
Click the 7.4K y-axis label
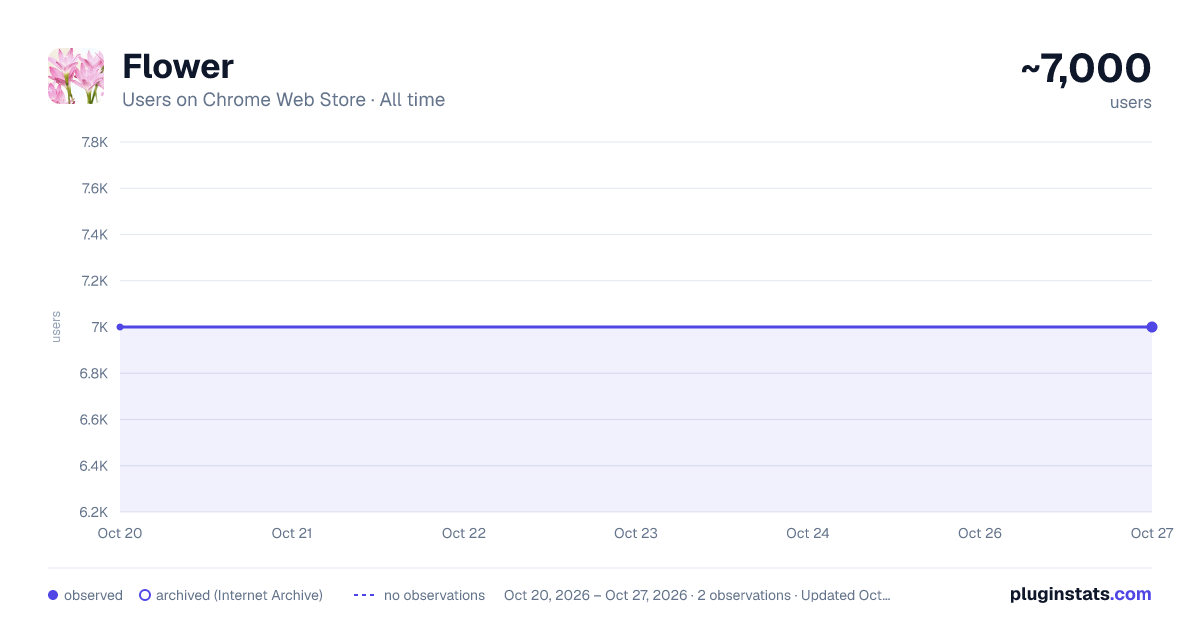tap(94, 234)
